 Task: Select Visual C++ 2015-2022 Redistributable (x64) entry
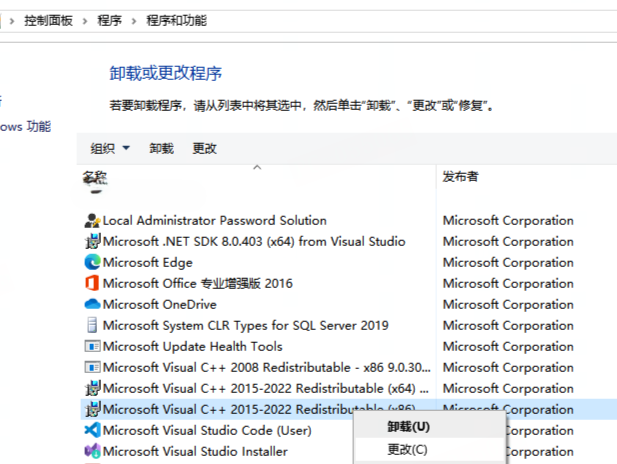pos(266,388)
